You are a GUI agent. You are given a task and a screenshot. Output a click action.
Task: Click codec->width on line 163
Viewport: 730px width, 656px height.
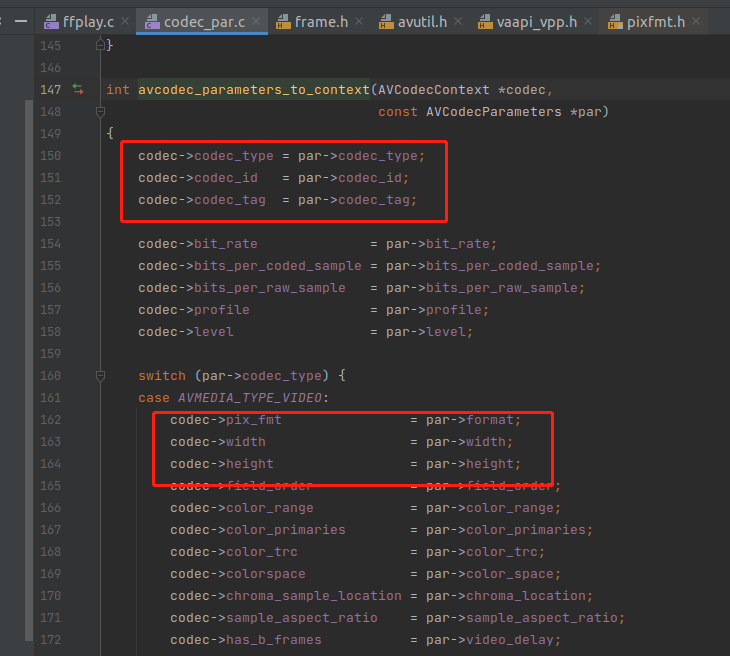coord(218,441)
